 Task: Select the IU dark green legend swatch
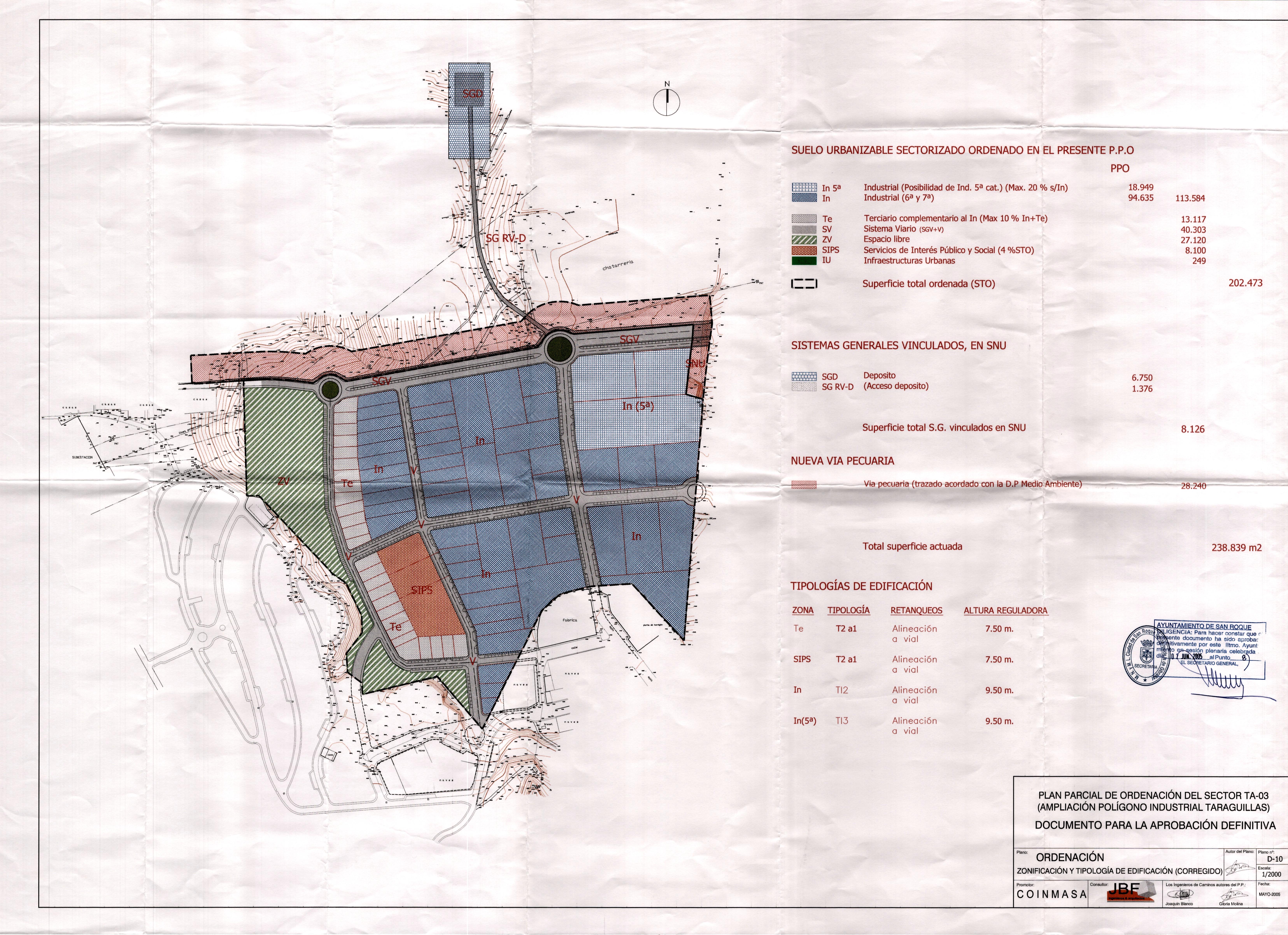pos(804,261)
